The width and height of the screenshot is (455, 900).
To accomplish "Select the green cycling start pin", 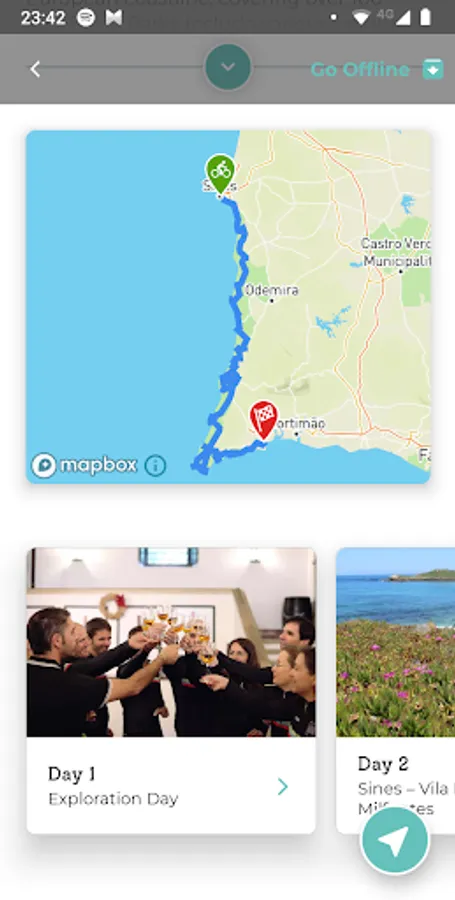I will [220, 173].
